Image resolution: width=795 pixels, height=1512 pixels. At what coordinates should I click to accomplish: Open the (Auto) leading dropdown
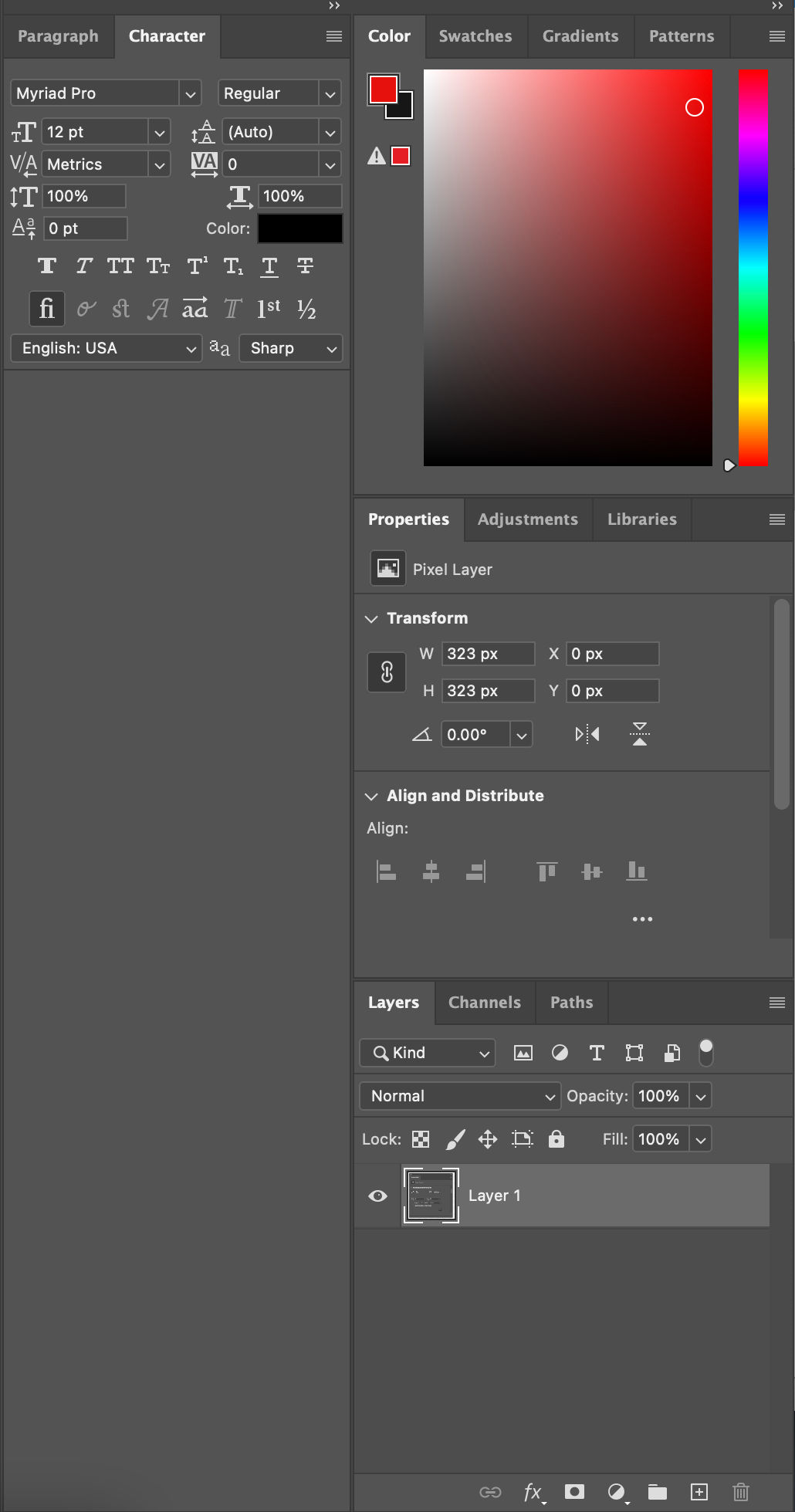point(330,133)
